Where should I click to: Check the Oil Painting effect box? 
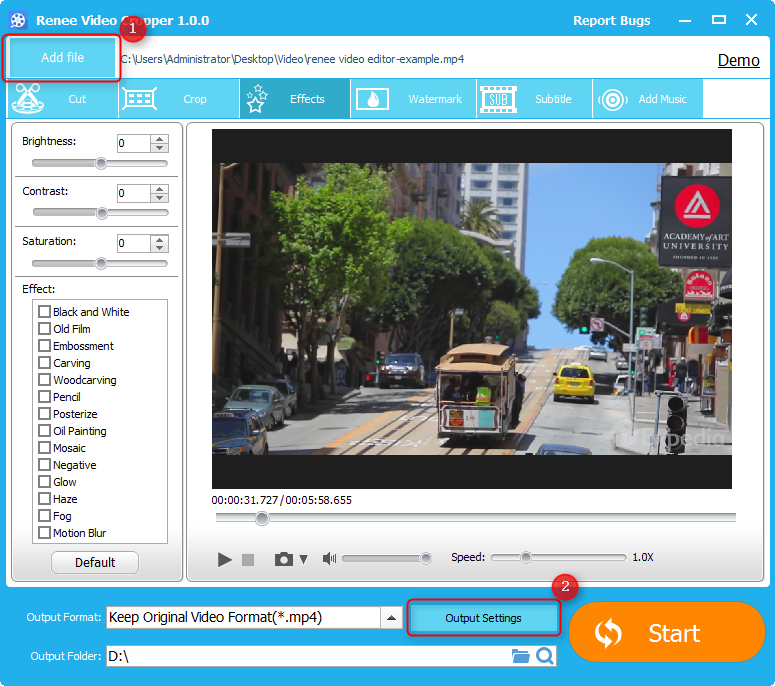(44, 431)
